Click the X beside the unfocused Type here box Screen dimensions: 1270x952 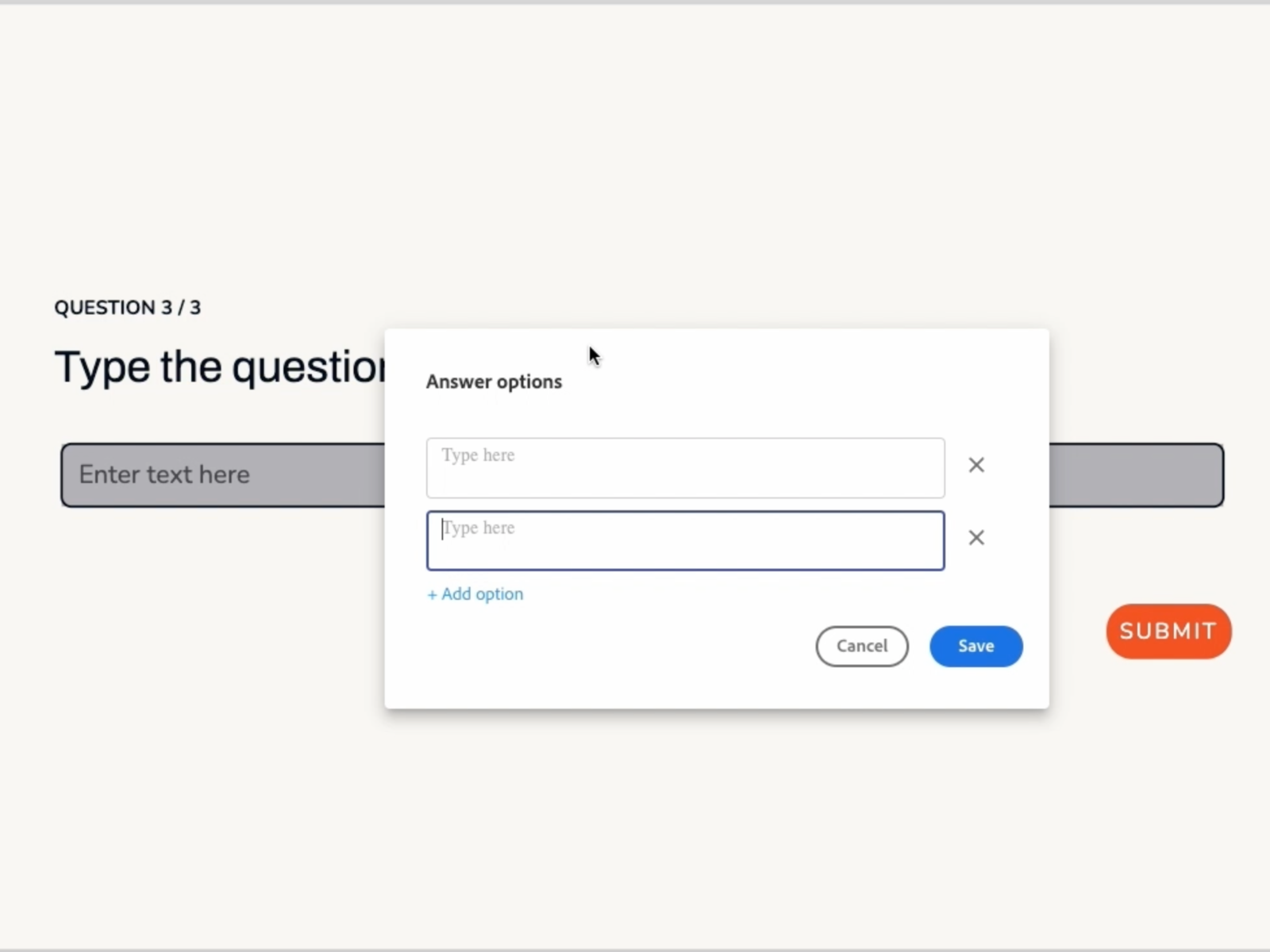[x=976, y=465]
